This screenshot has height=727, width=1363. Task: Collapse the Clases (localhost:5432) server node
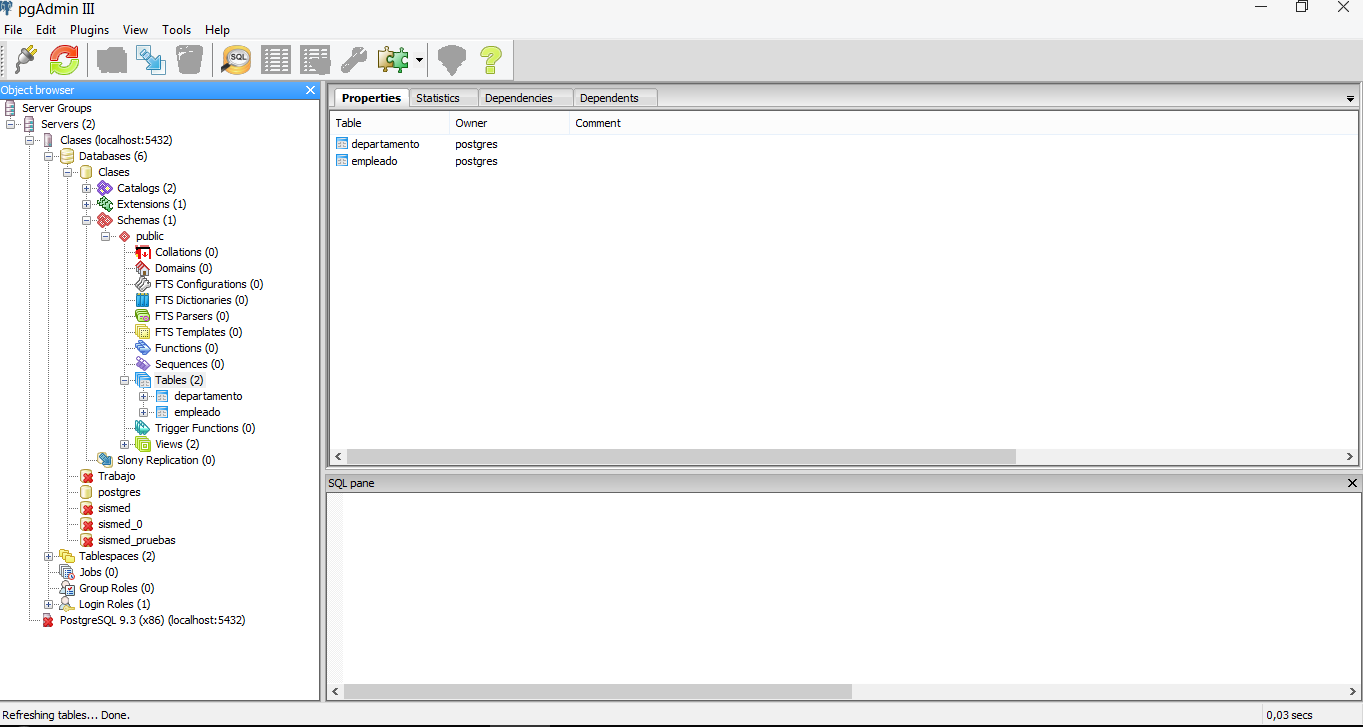pyautogui.click(x=29, y=140)
